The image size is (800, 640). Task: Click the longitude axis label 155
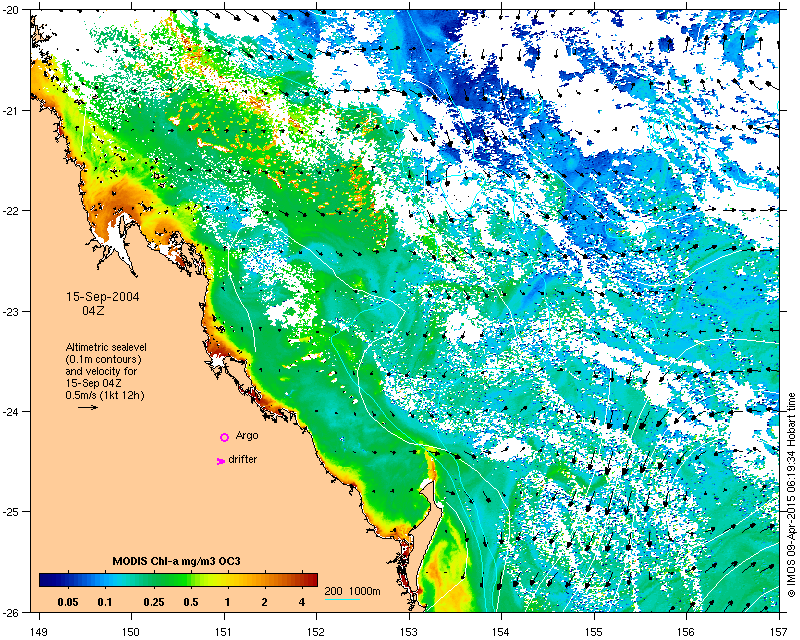[594, 632]
